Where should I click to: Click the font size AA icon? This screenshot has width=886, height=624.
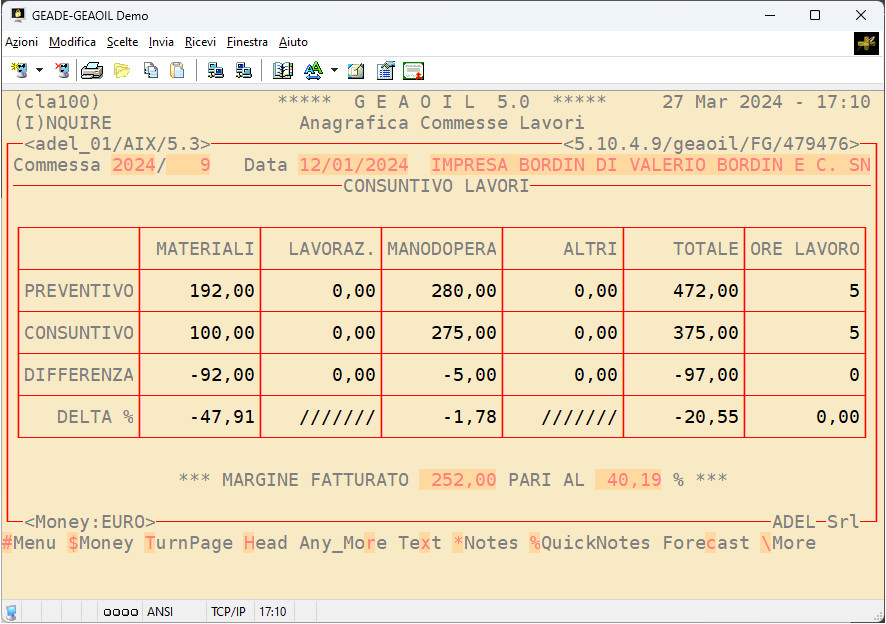[314, 70]
